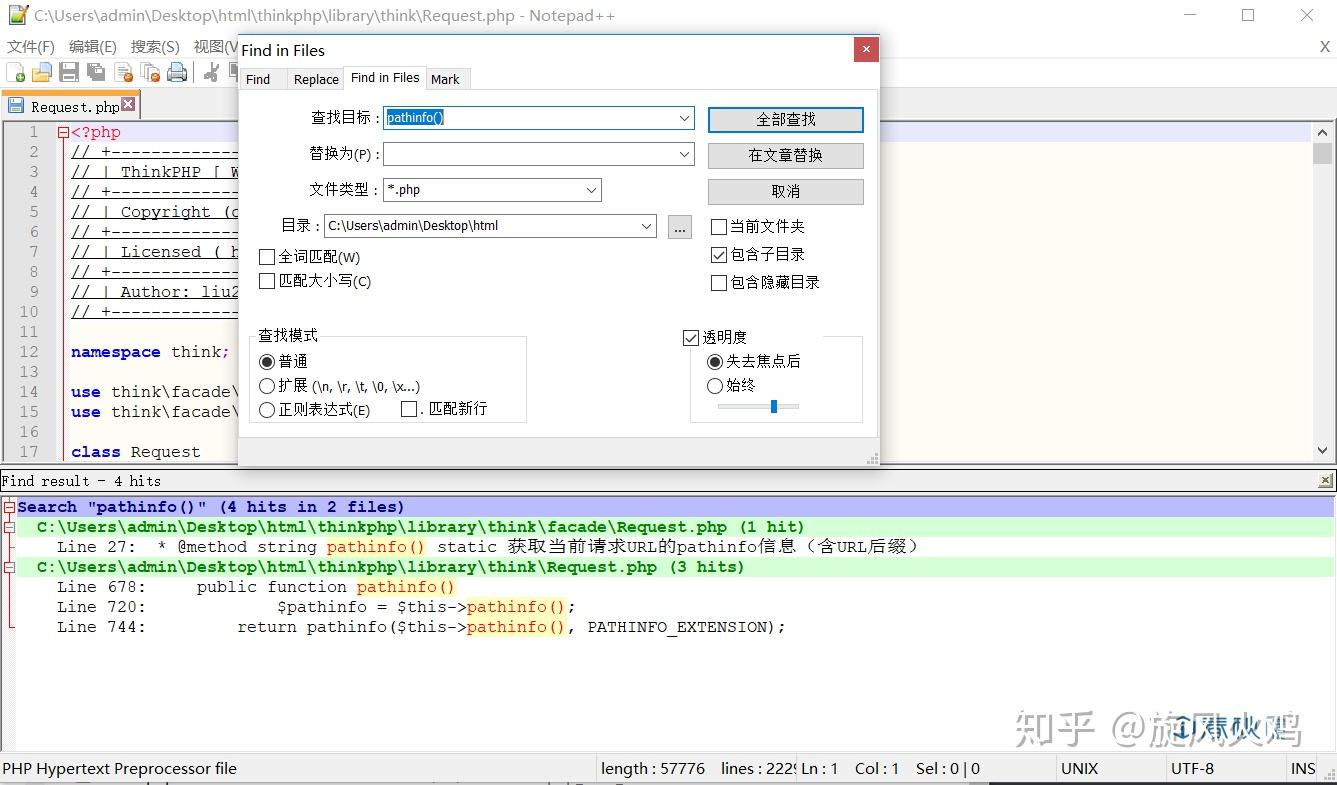Viewport: 1337px width, 785px height.
Task: Open the 编辑(E) menu
Action: tap(93, 47)
